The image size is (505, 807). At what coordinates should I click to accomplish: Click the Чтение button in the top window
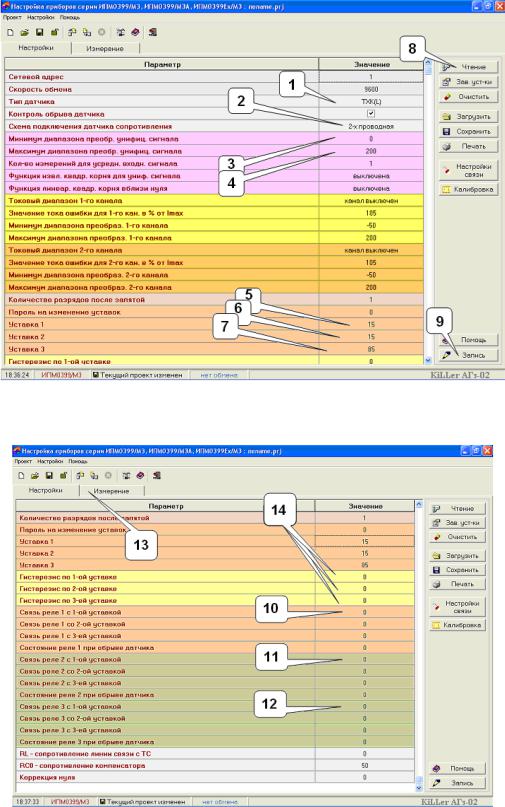[468, 67]
